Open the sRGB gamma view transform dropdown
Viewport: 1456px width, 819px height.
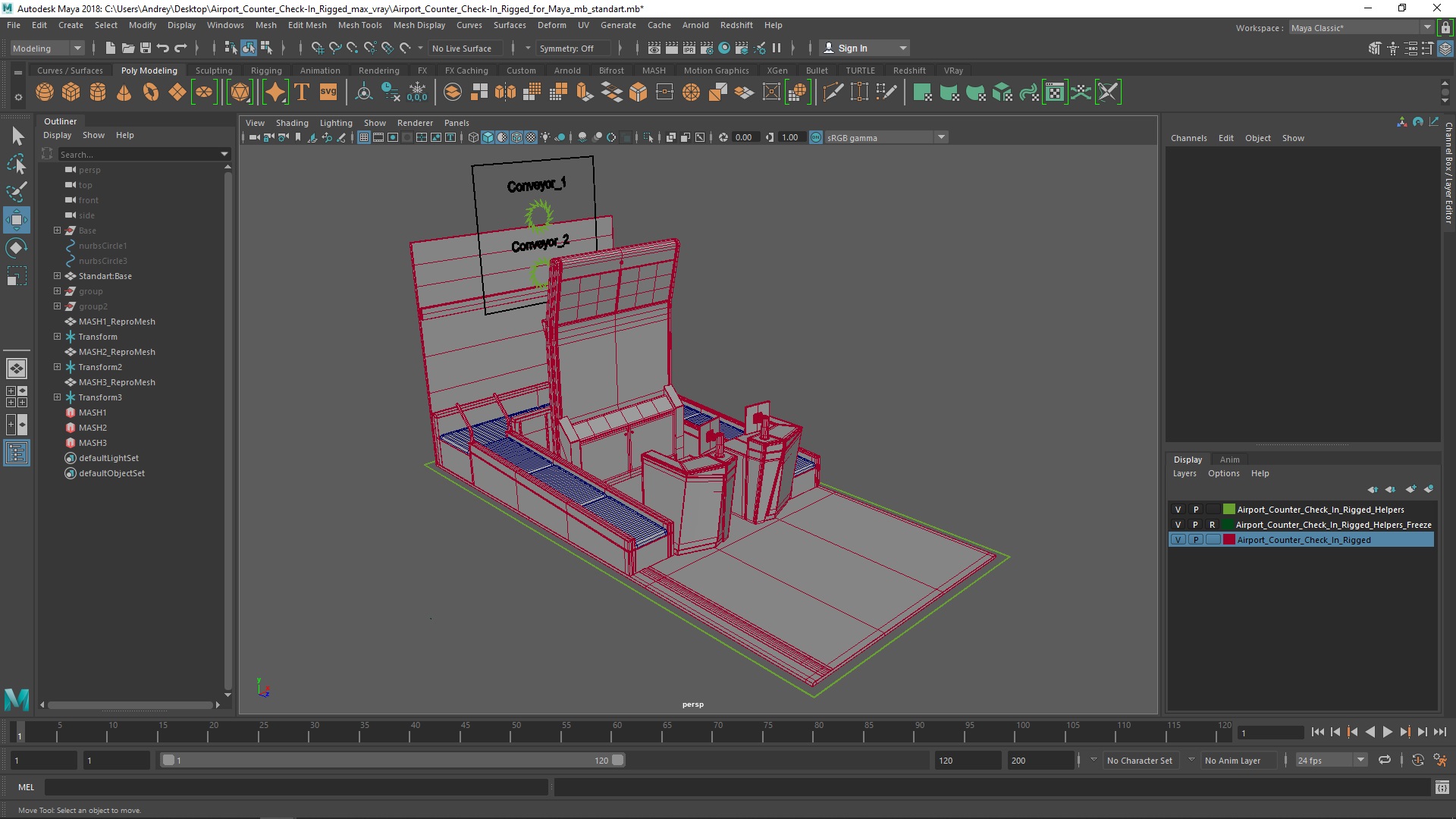[x=885, y=137]
